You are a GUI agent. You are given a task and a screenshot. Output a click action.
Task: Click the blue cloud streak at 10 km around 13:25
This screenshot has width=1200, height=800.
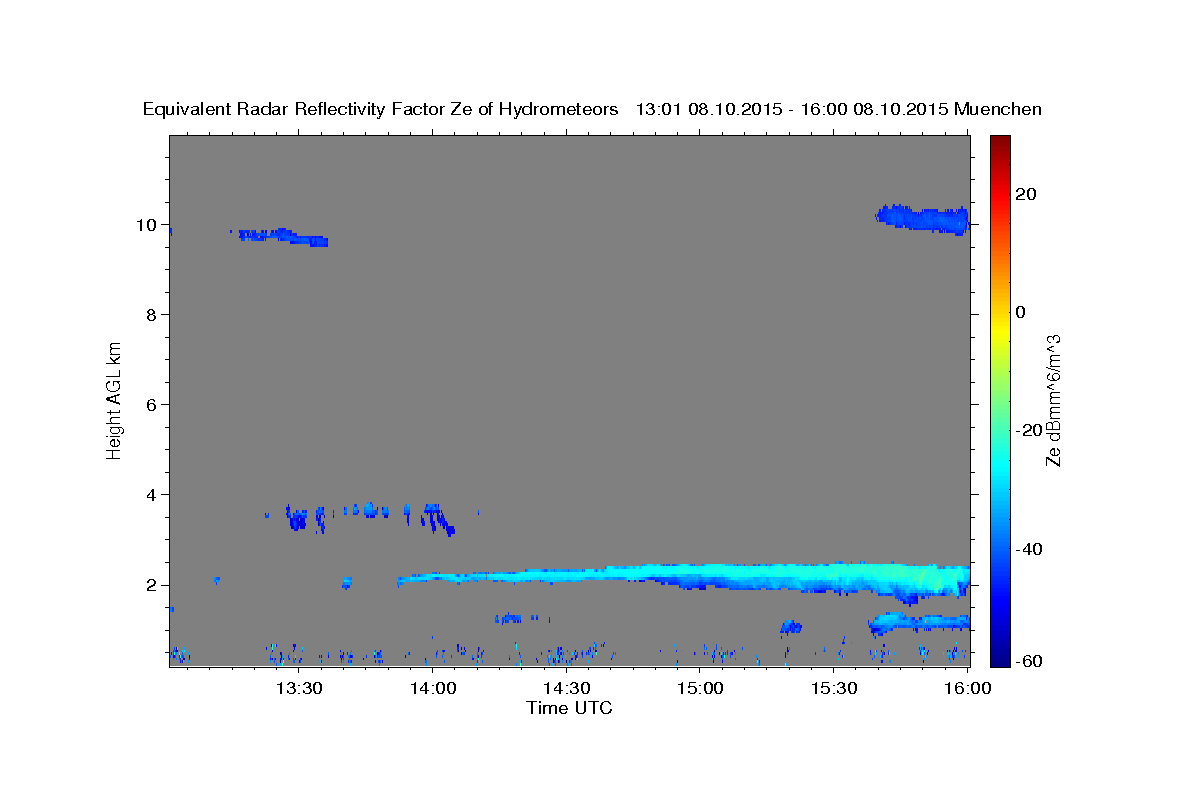point(283,237)
